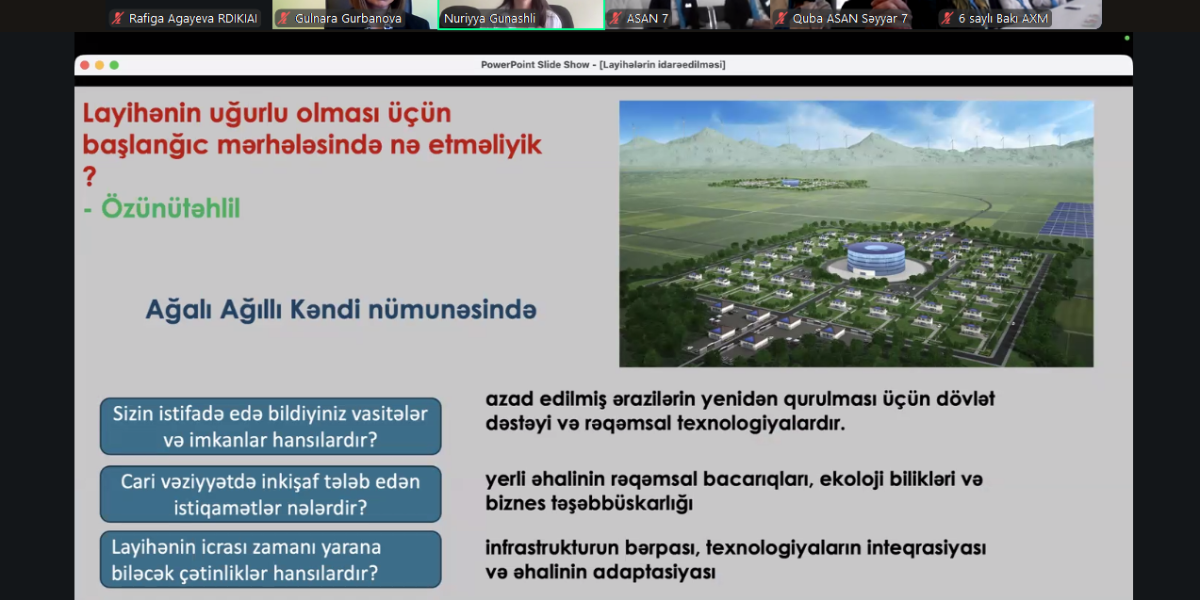Click the 'Sizin istifadə edə bildiyiniz vasitələr' box
Screen dimensions: 1200x600
pyautogui.click(x=270, y=426)
